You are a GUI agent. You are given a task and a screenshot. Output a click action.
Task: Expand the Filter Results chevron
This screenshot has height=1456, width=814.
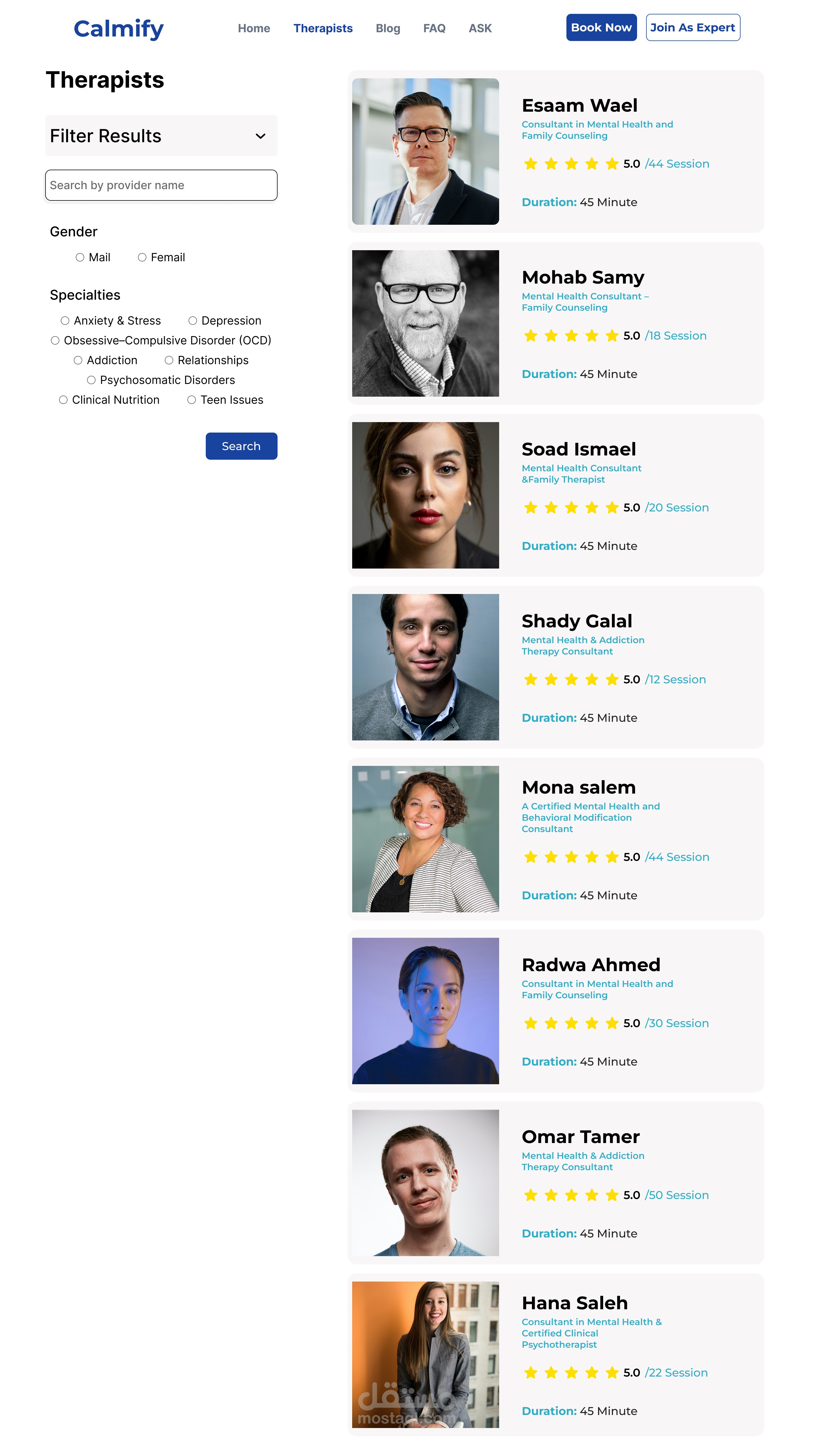[260, 136]
